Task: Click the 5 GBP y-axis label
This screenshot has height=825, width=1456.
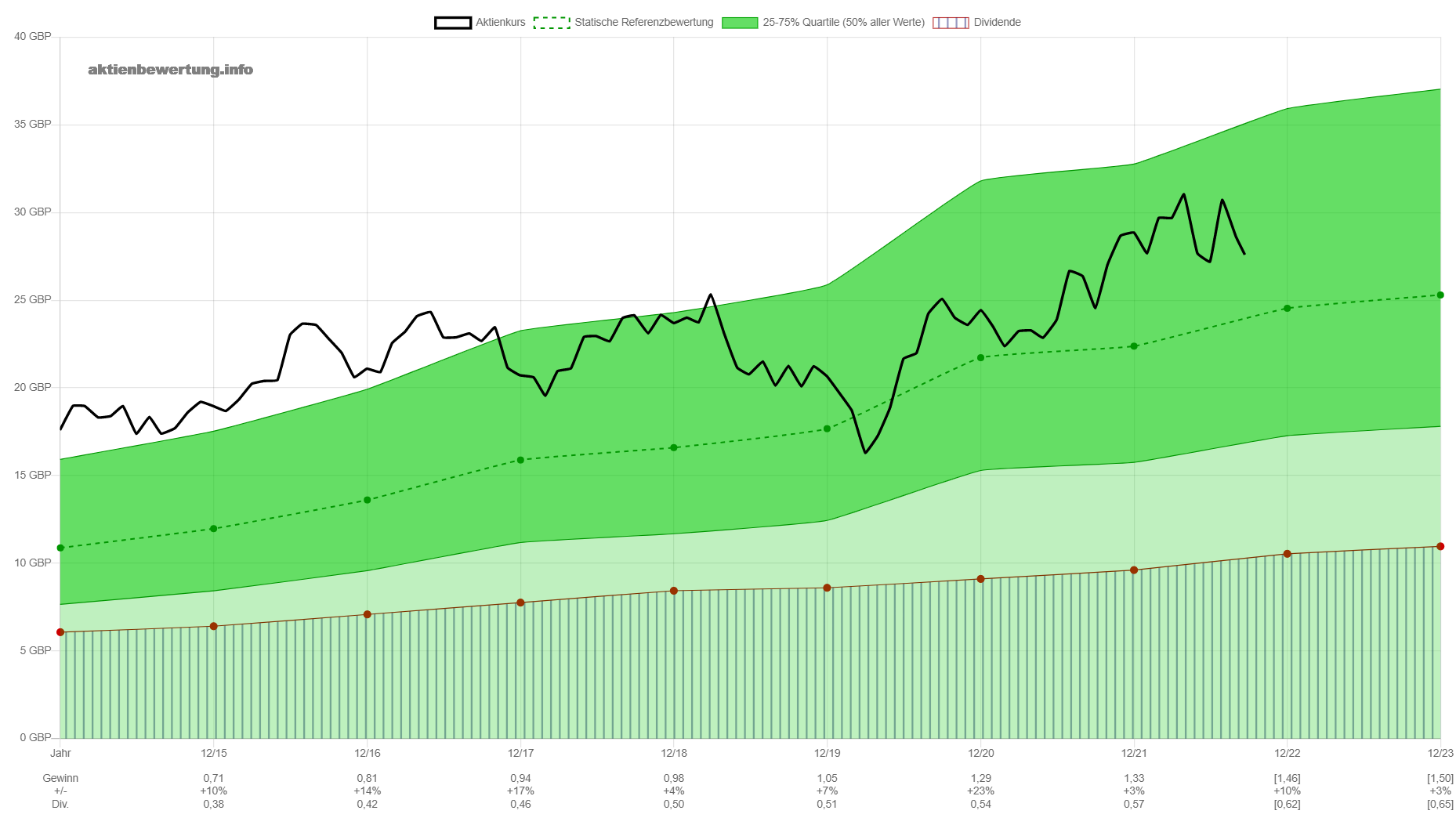Action: (x=36, y=651)
